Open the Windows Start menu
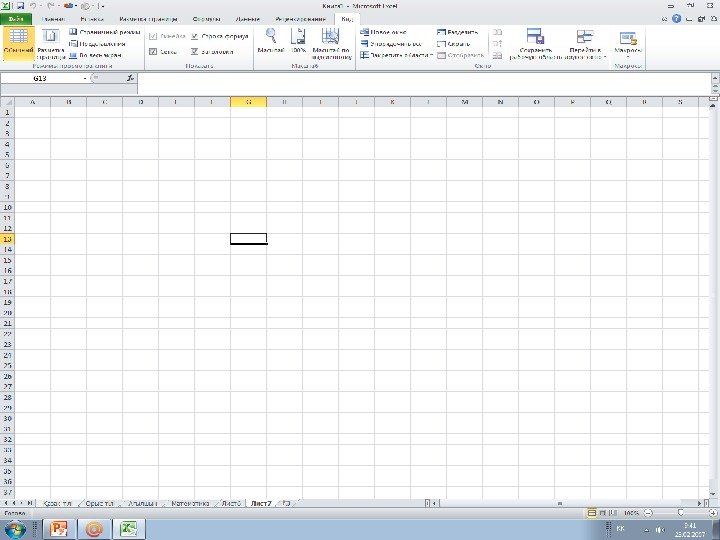Viewport: 720px width, 540px height. (x=15, y=529)
